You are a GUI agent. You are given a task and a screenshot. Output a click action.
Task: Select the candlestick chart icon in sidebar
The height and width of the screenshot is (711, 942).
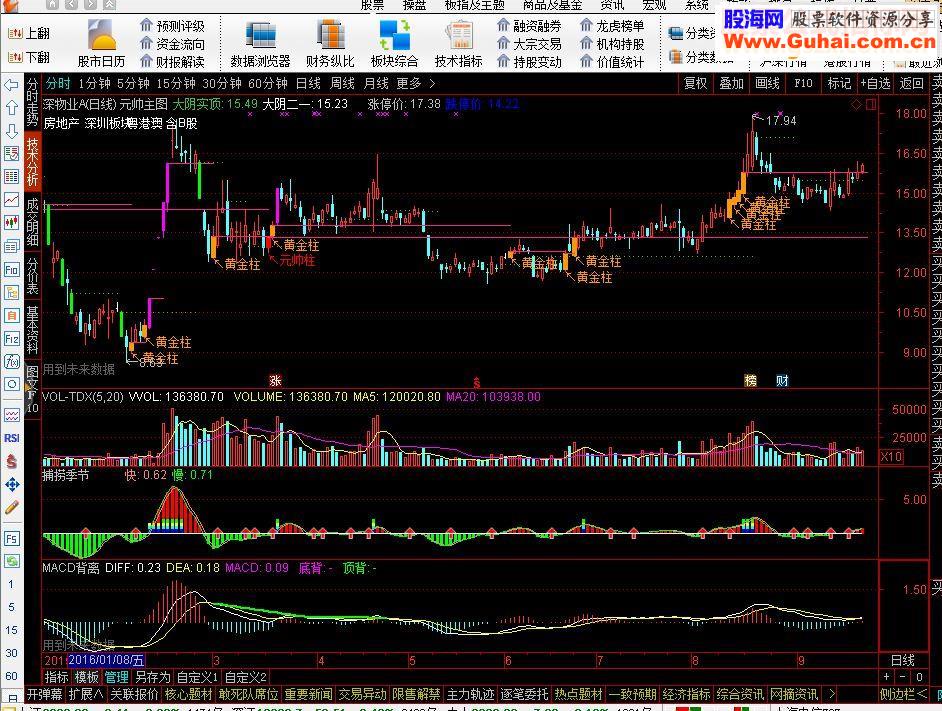pyautogui.click(x=11, y=223)
